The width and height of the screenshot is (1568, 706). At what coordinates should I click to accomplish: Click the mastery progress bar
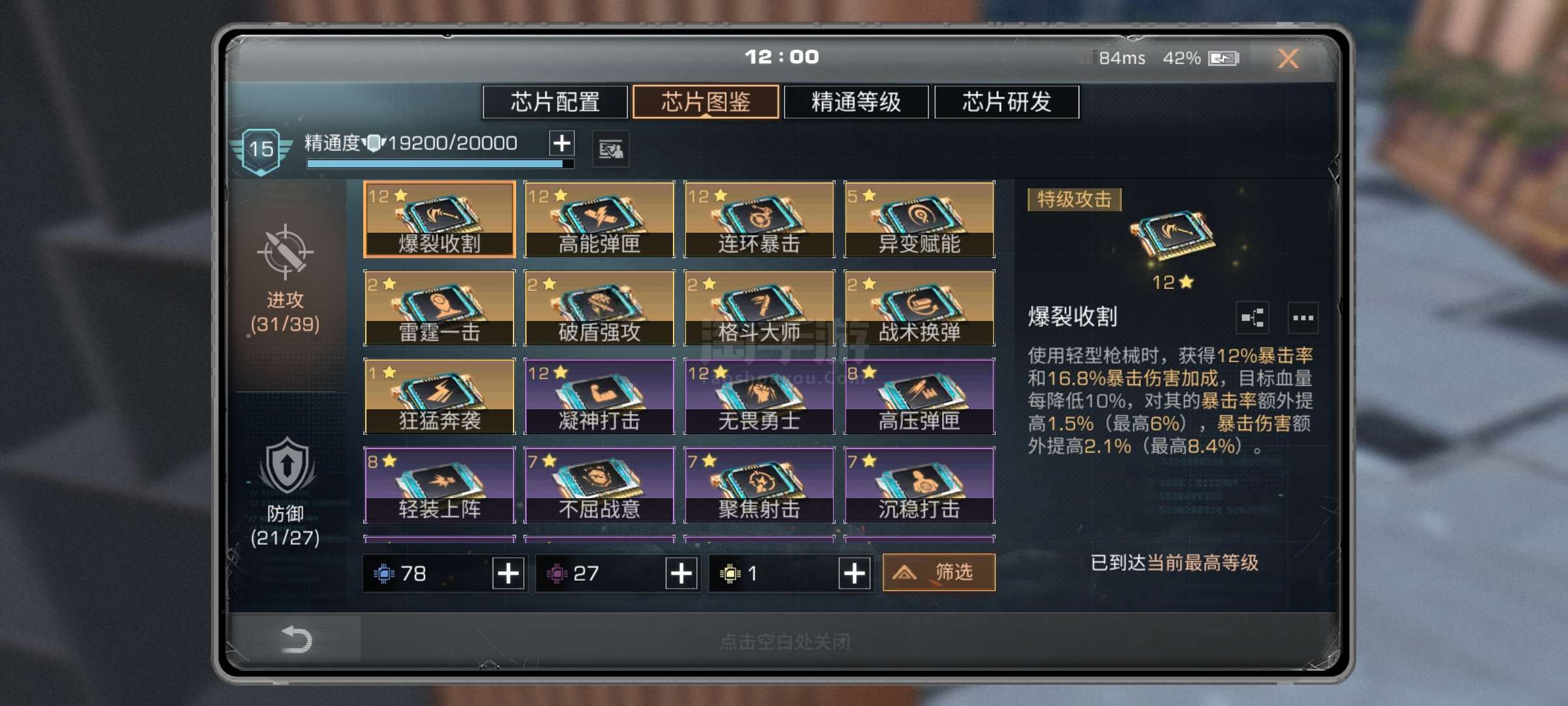click(440, 164)
